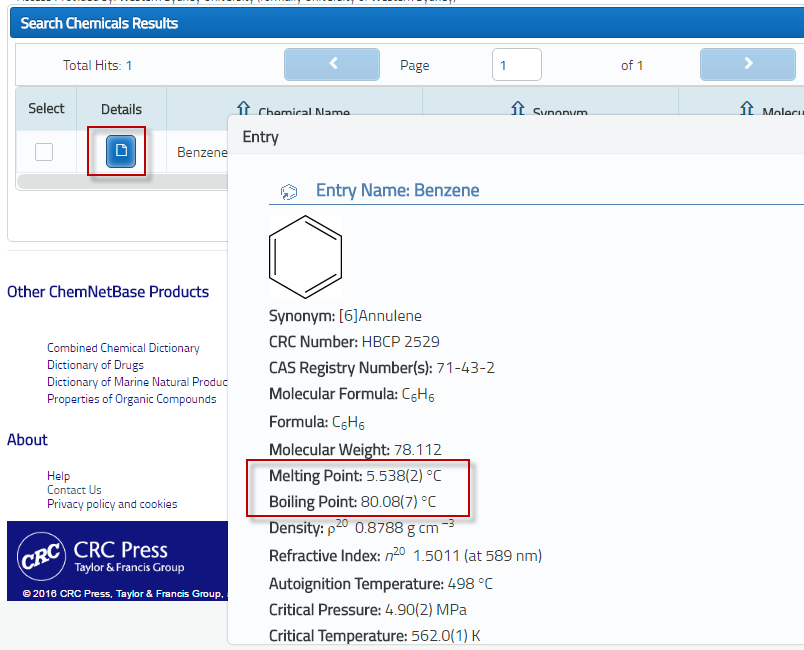Screen dimensions: 804x650
Task: Click Molecular Formula C6H6 line
Action: pyautogui.click(x=352, y=395)
